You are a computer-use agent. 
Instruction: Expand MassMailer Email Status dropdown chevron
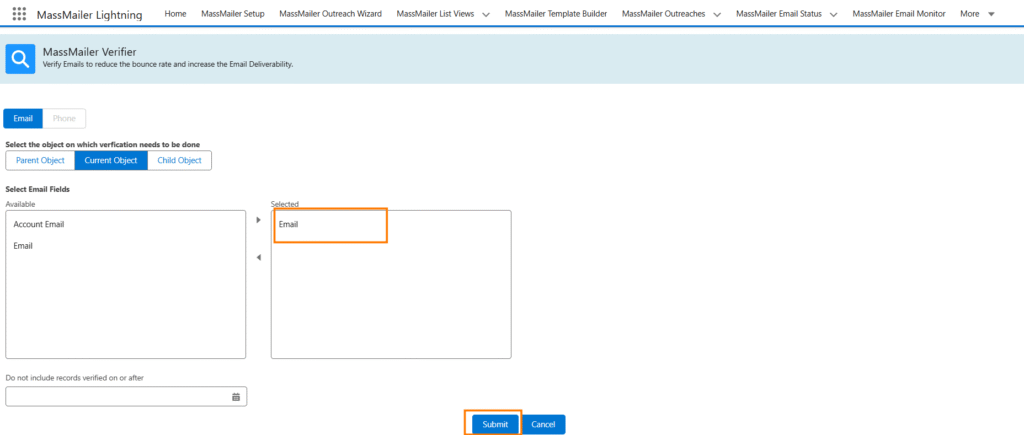pos(833,15)
